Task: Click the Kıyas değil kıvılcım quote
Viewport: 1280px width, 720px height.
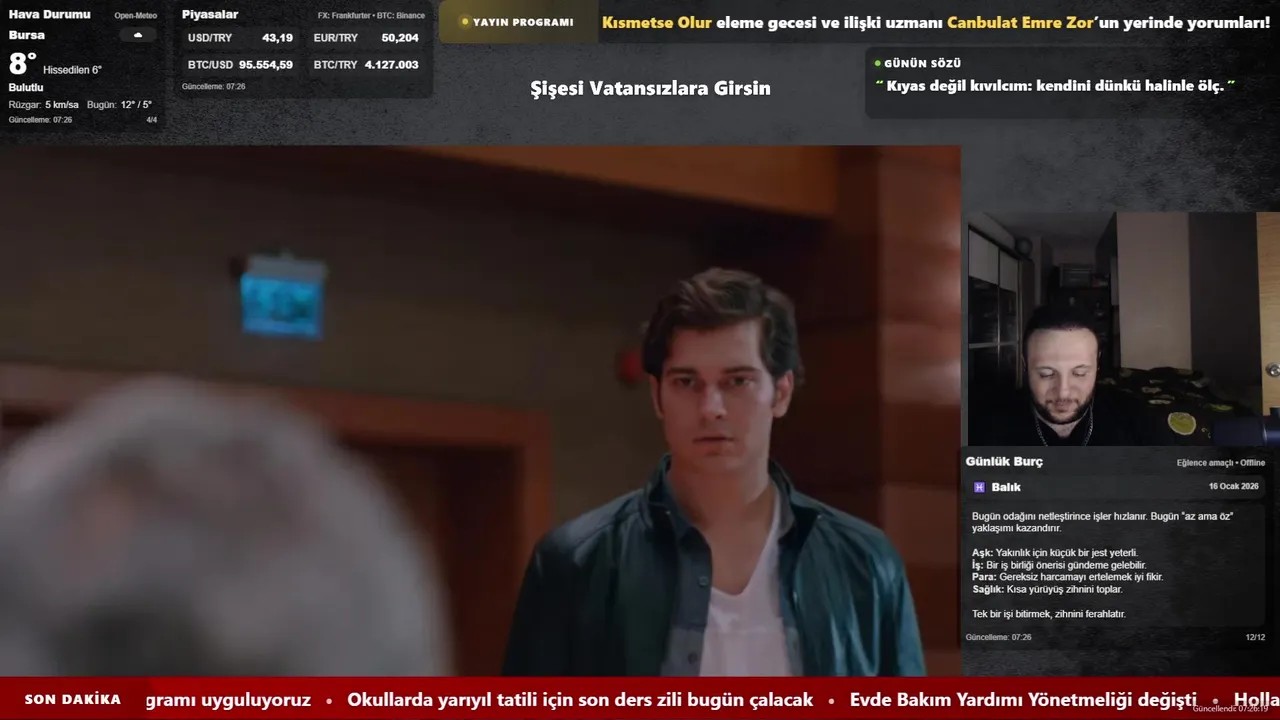Action: [1055, 86]
